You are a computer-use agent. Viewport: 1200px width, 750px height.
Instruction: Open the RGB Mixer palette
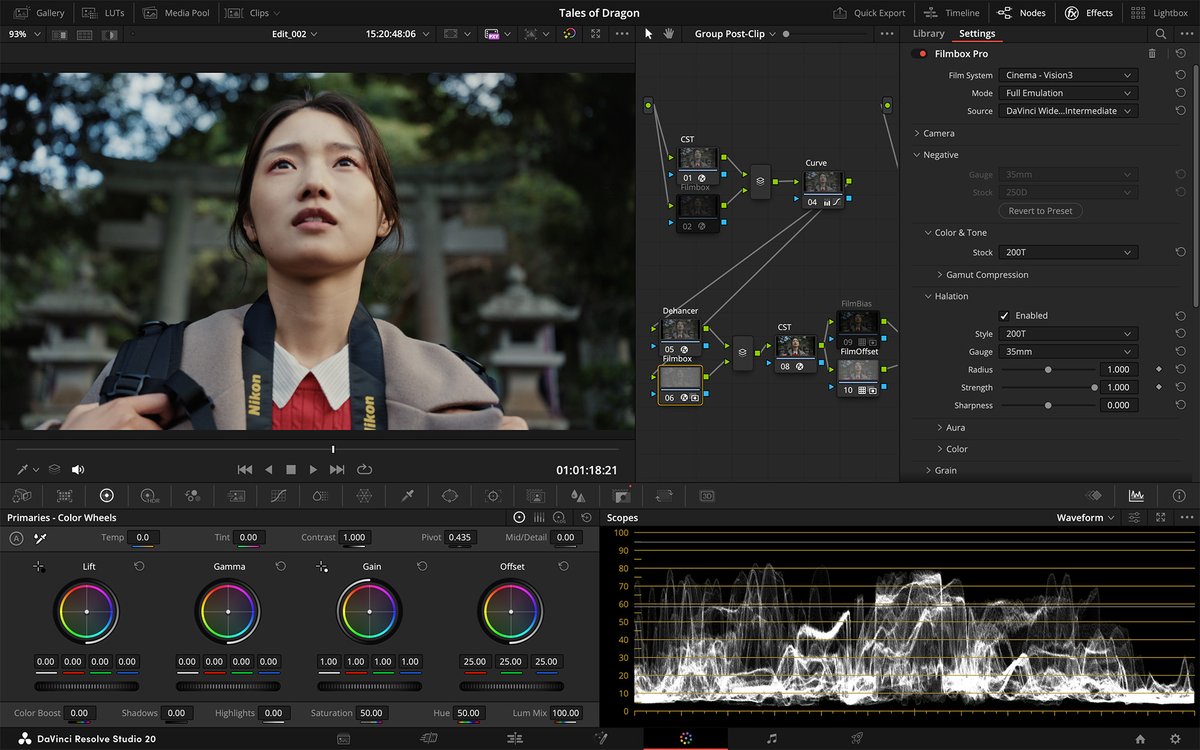193,495
